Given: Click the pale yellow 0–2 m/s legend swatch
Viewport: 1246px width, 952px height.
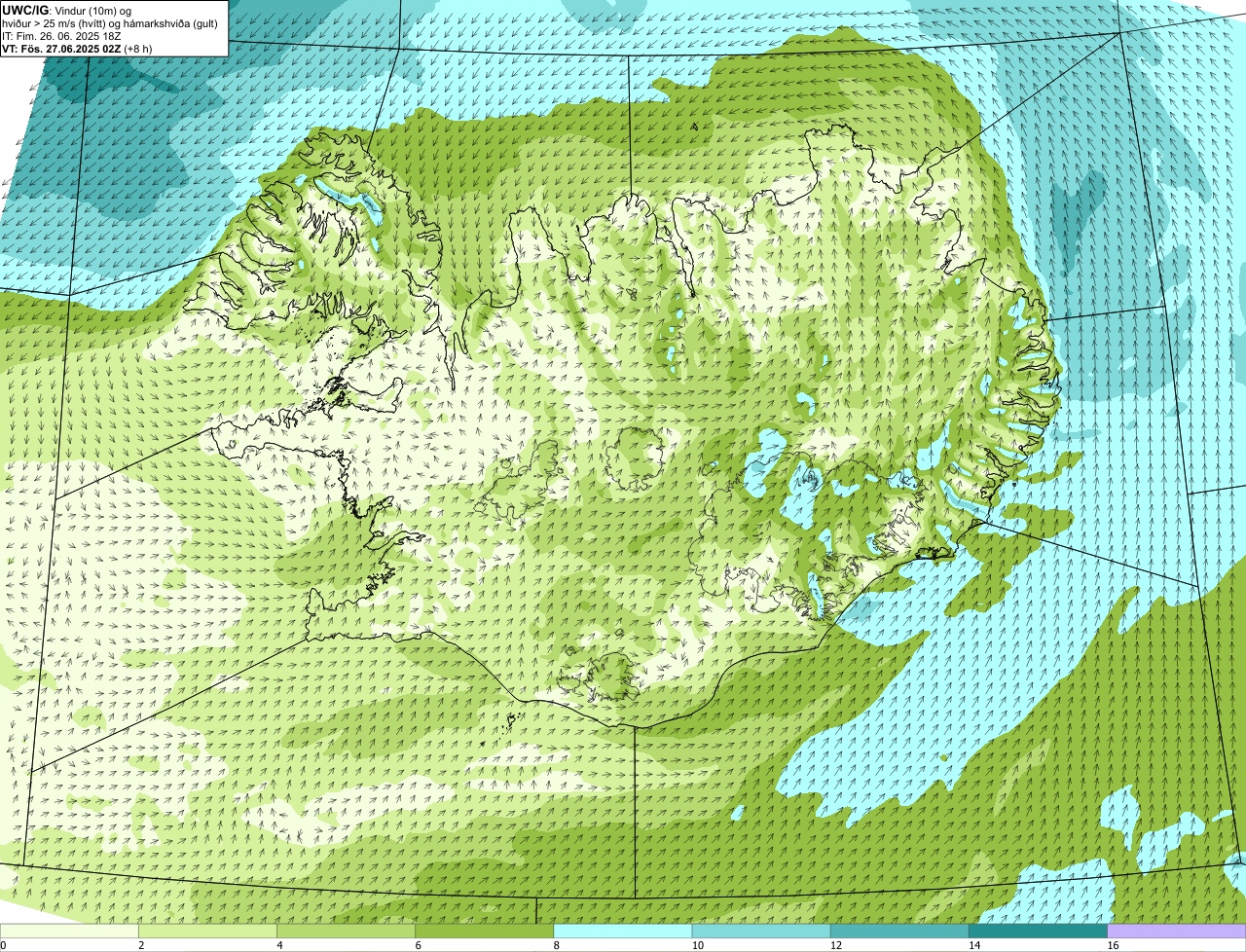Looking at the screenshot, I should [x=69, y=931].
